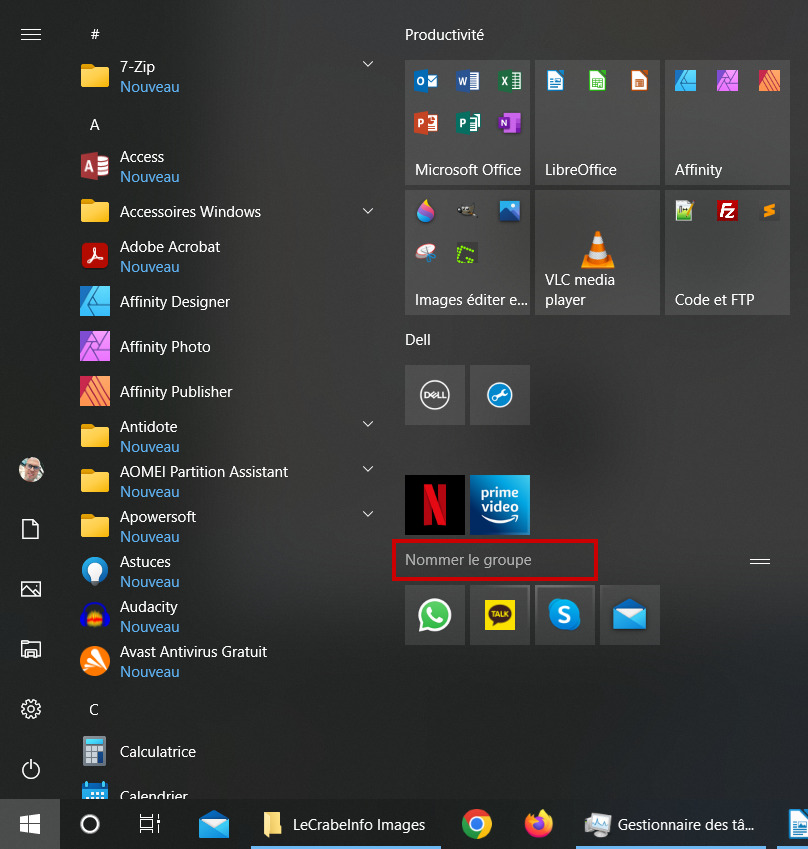
Task: Open Mail from the taskbar
Action: (x=214, y=824)
